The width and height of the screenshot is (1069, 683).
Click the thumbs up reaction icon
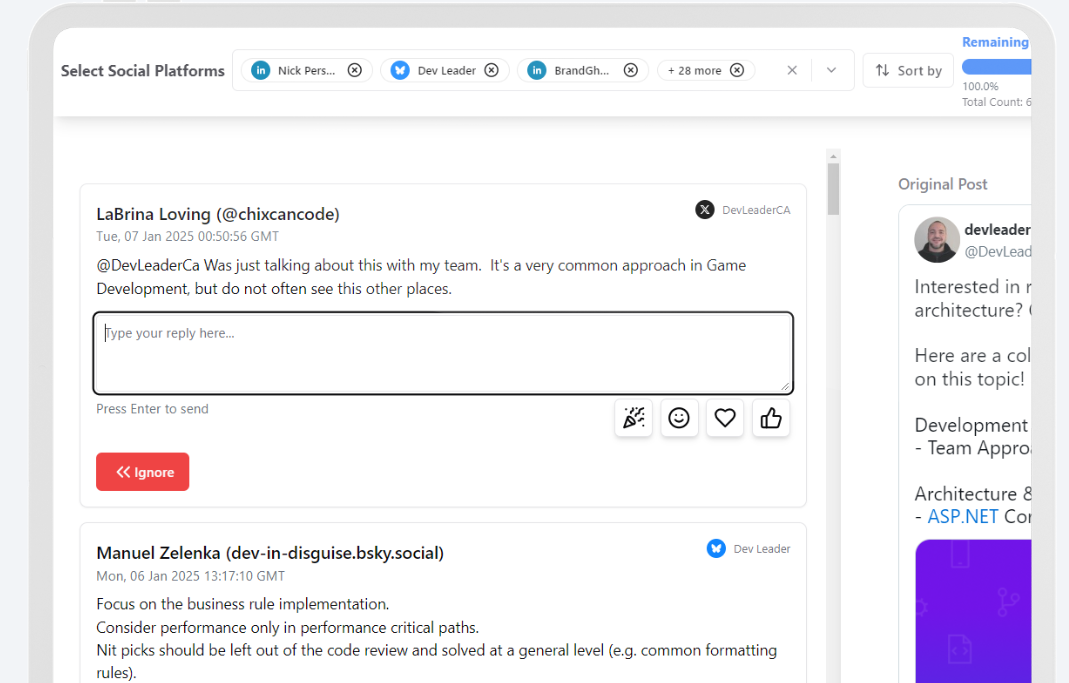(770, 418)
